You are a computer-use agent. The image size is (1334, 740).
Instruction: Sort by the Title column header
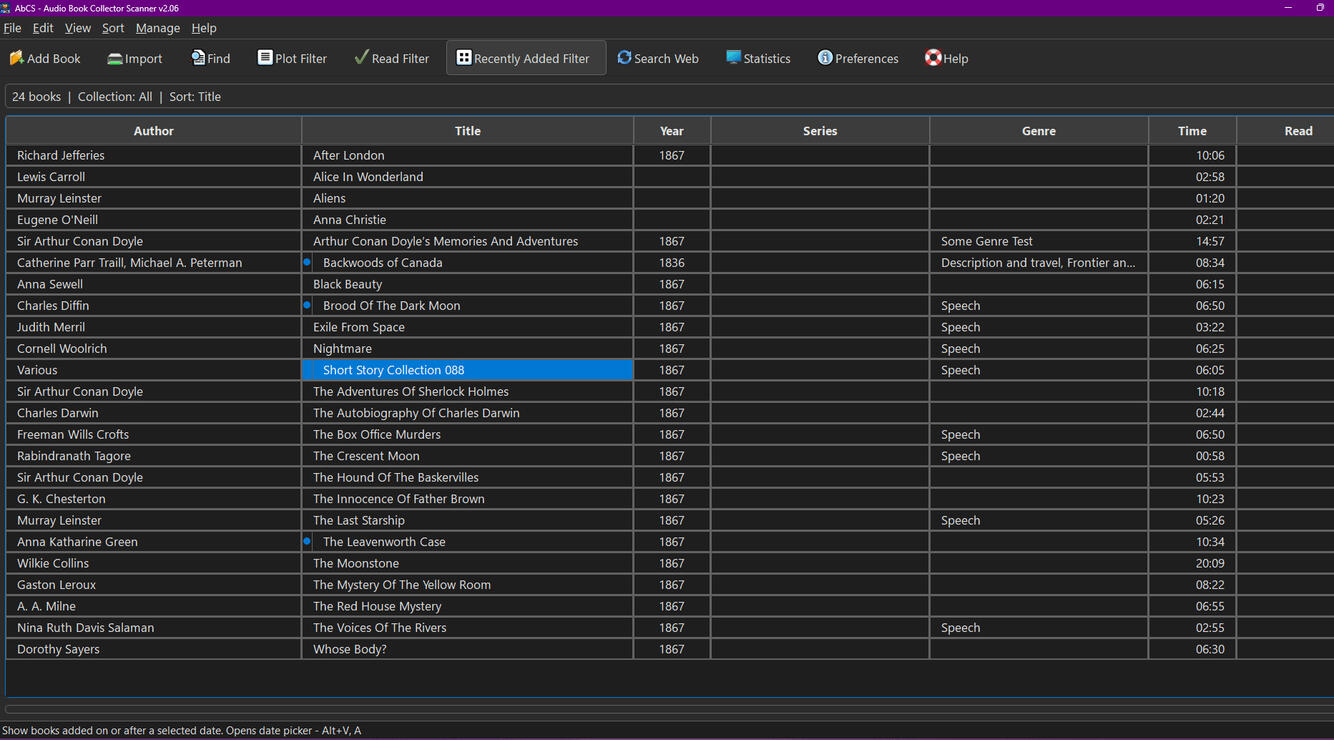468,131
